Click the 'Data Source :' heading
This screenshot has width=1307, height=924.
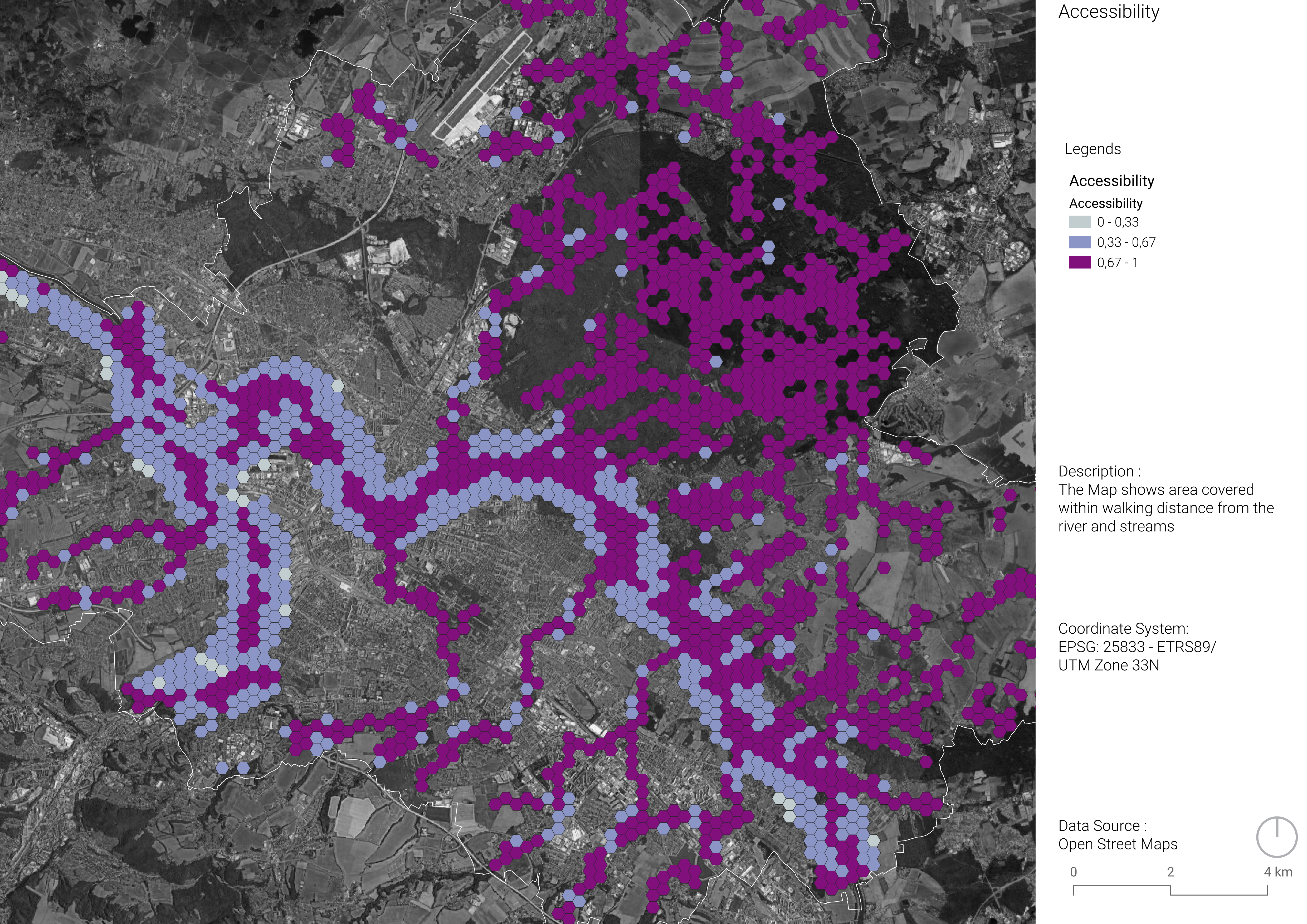(1102, 826)
